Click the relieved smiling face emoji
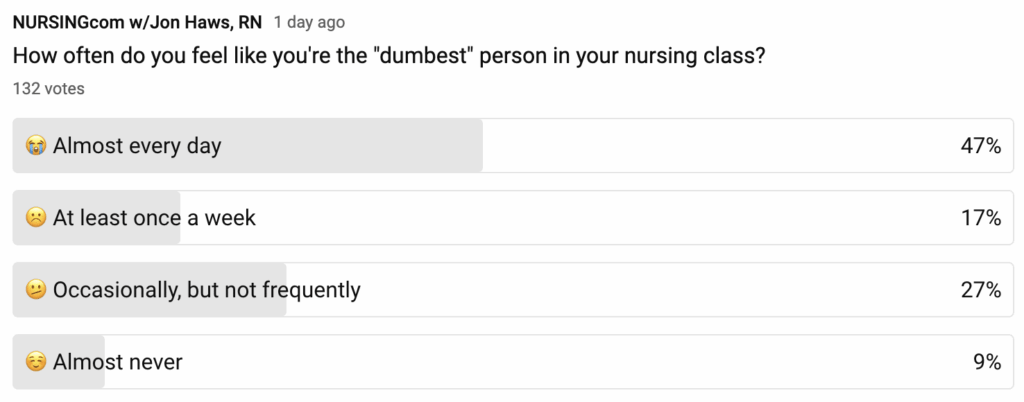 pyautogui.click(x=36, y=362)
